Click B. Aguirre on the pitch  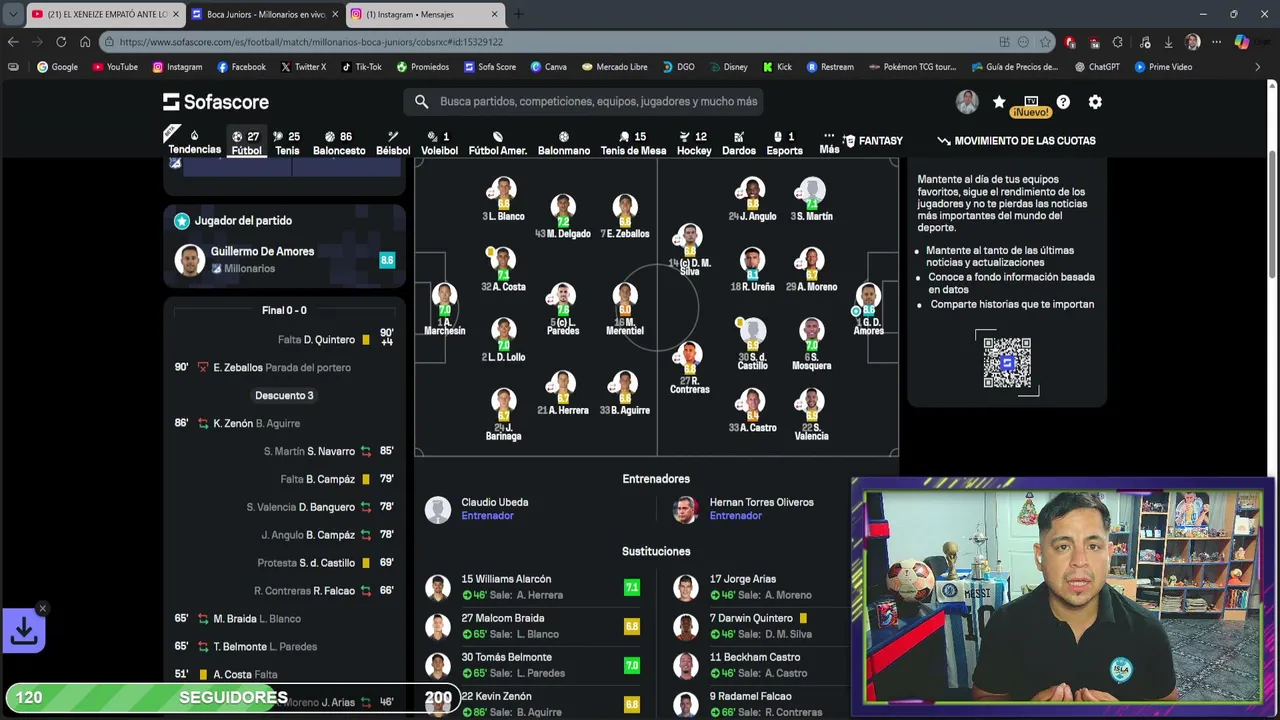[625, 394]
